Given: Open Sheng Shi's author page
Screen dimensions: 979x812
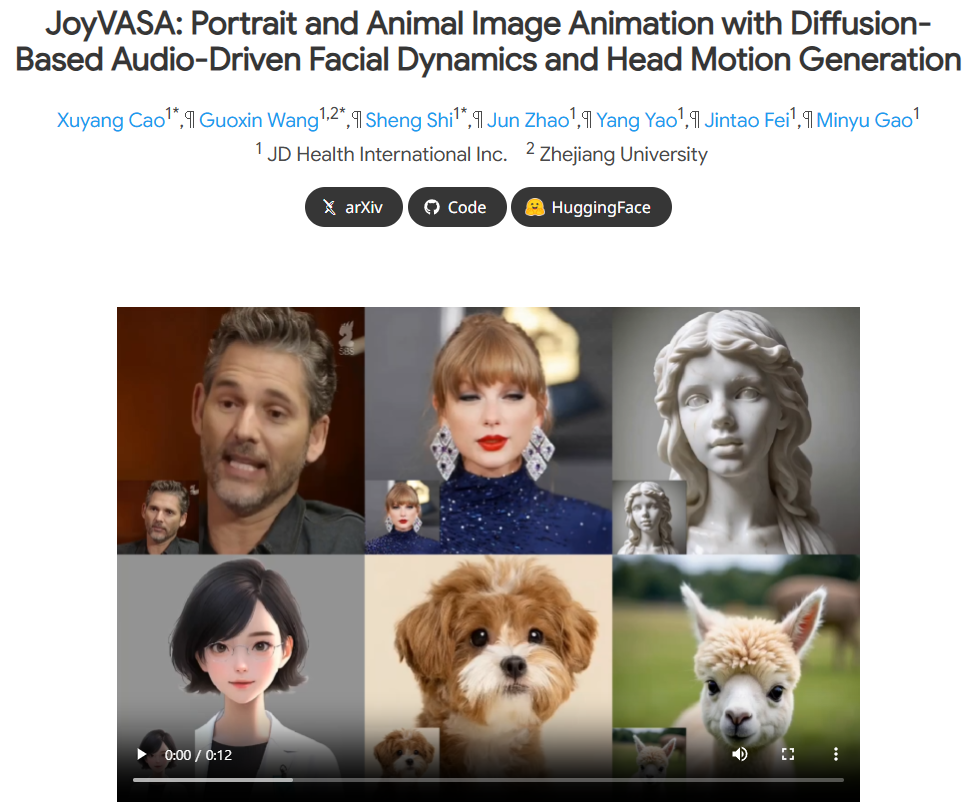Looking at the screenshot, I should [x=409, y=121].
